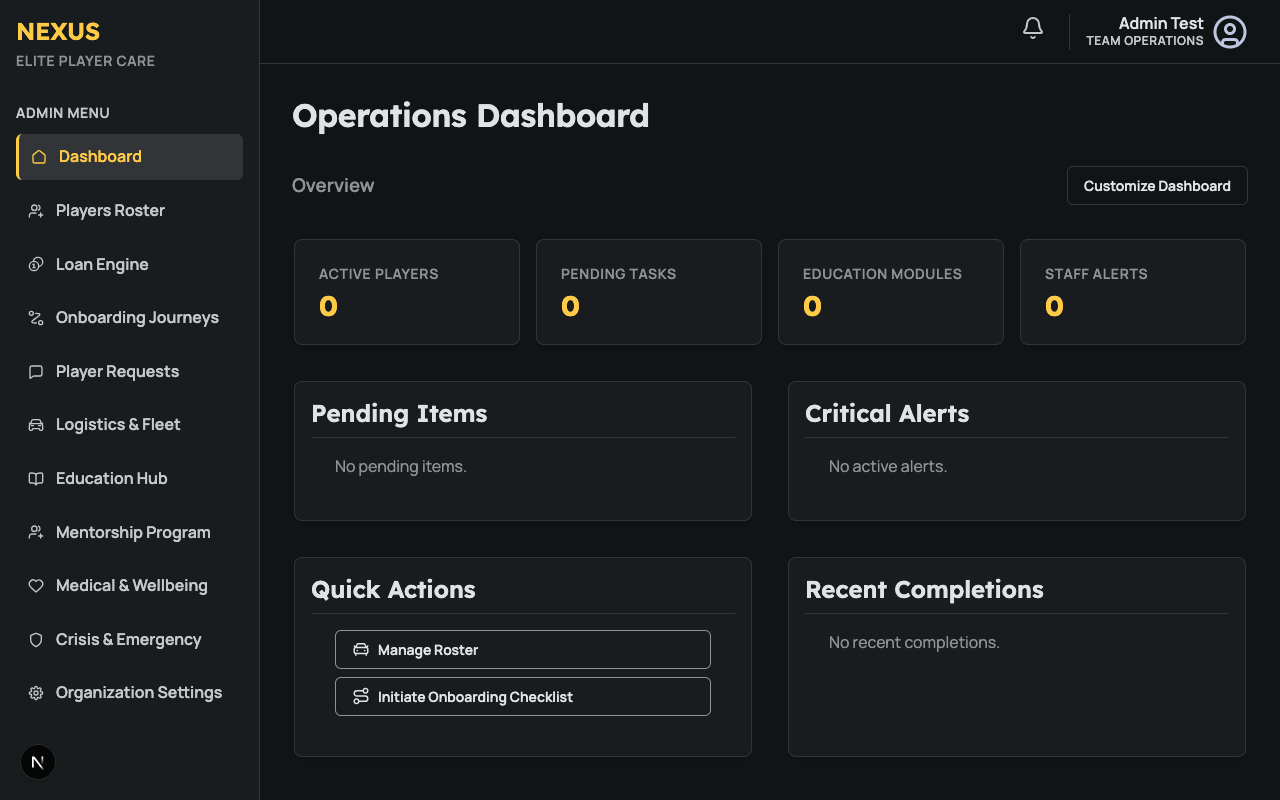Click the Staff Alerts stat card
The image size is (1280, 800).
(1133, 292)
